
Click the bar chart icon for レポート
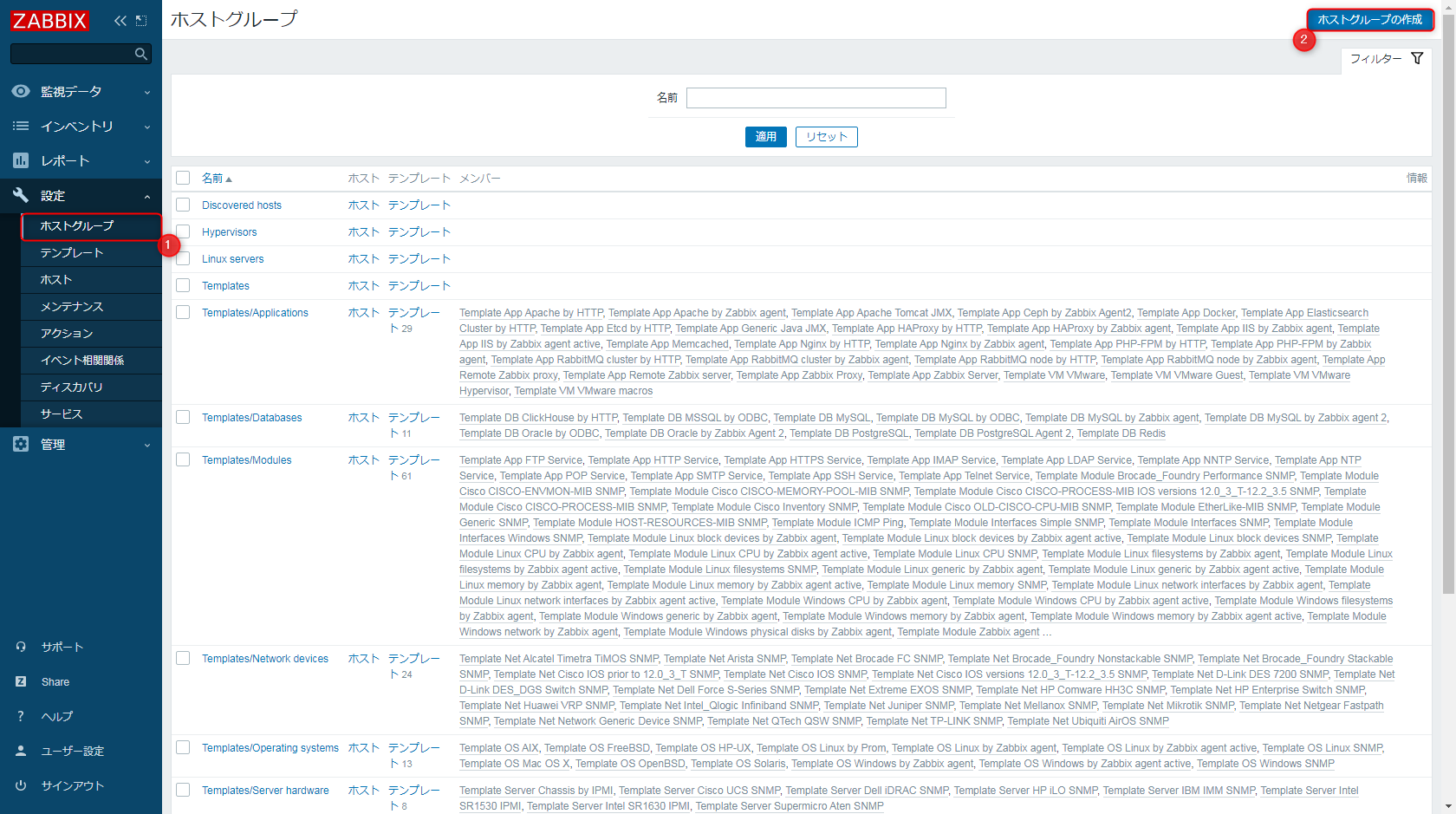[21, 160]
